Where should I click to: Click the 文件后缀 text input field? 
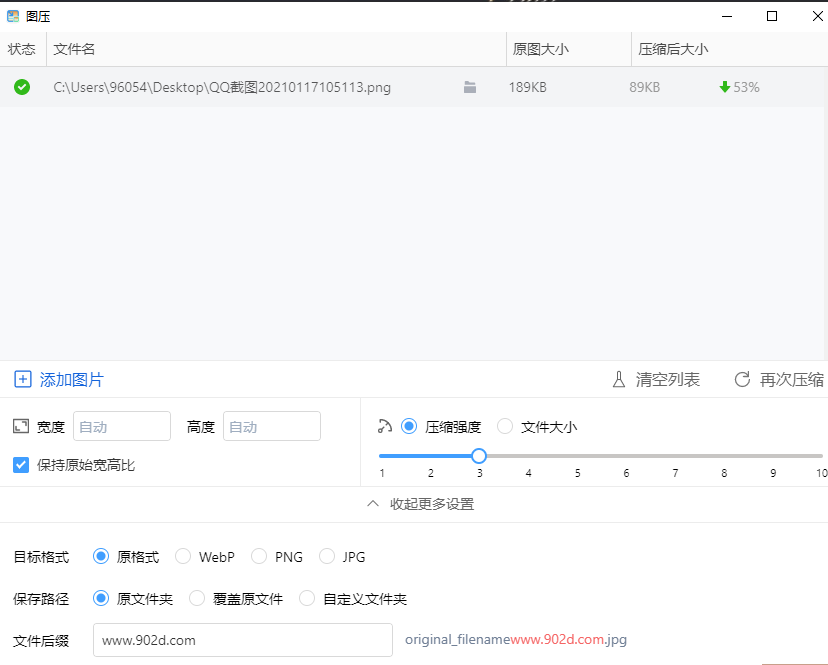pyautogui.click(x=242, y=640)
